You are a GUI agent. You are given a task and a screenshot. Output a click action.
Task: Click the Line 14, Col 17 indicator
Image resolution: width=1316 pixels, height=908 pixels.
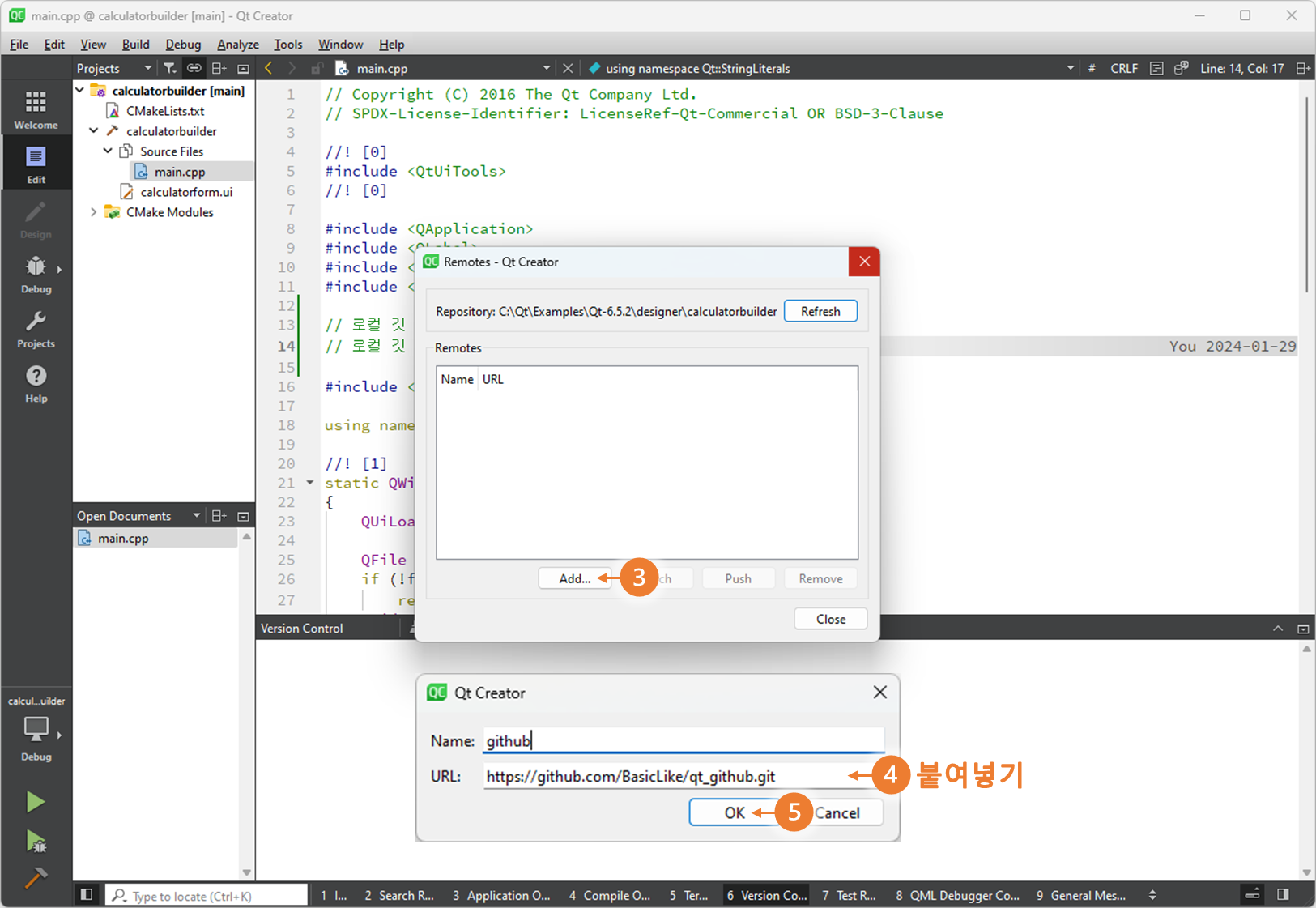tap(1241, 68)
